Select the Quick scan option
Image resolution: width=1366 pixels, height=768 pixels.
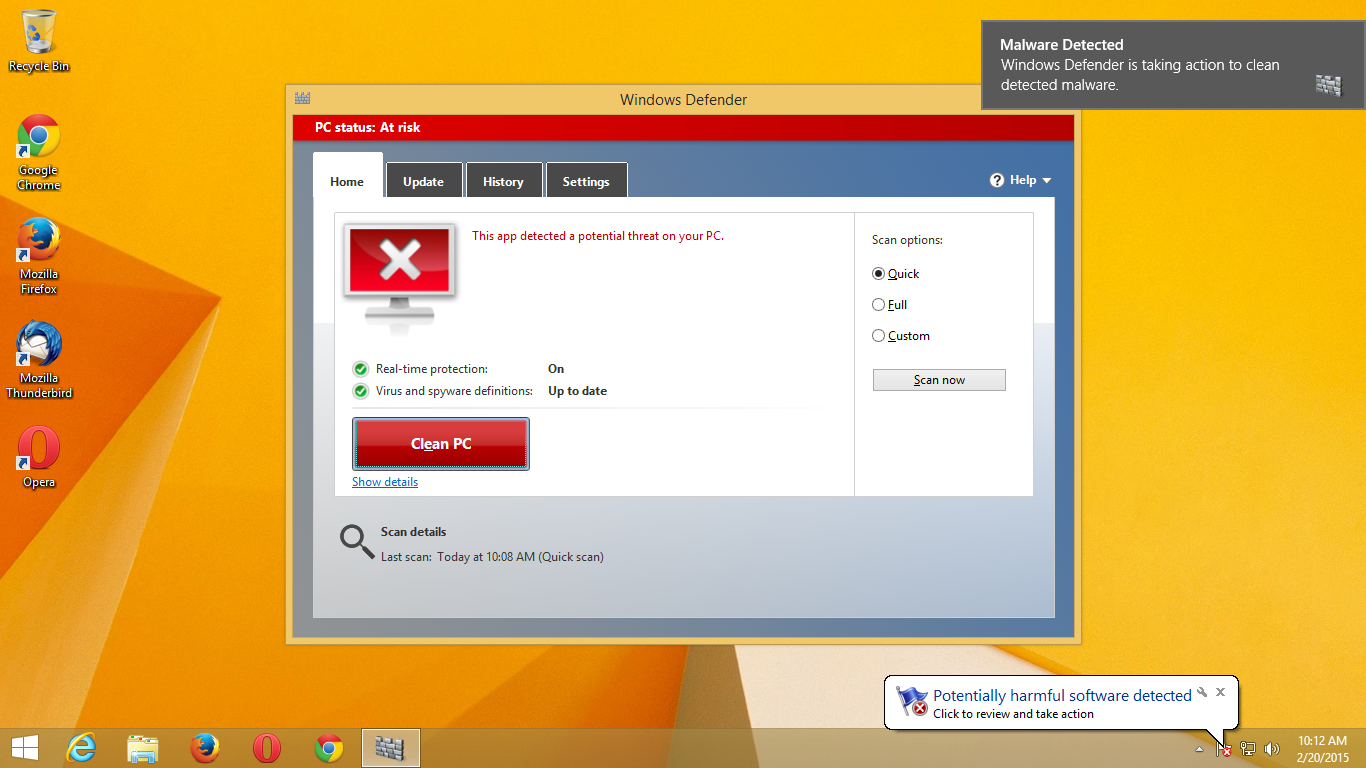[x=879, y=274]
